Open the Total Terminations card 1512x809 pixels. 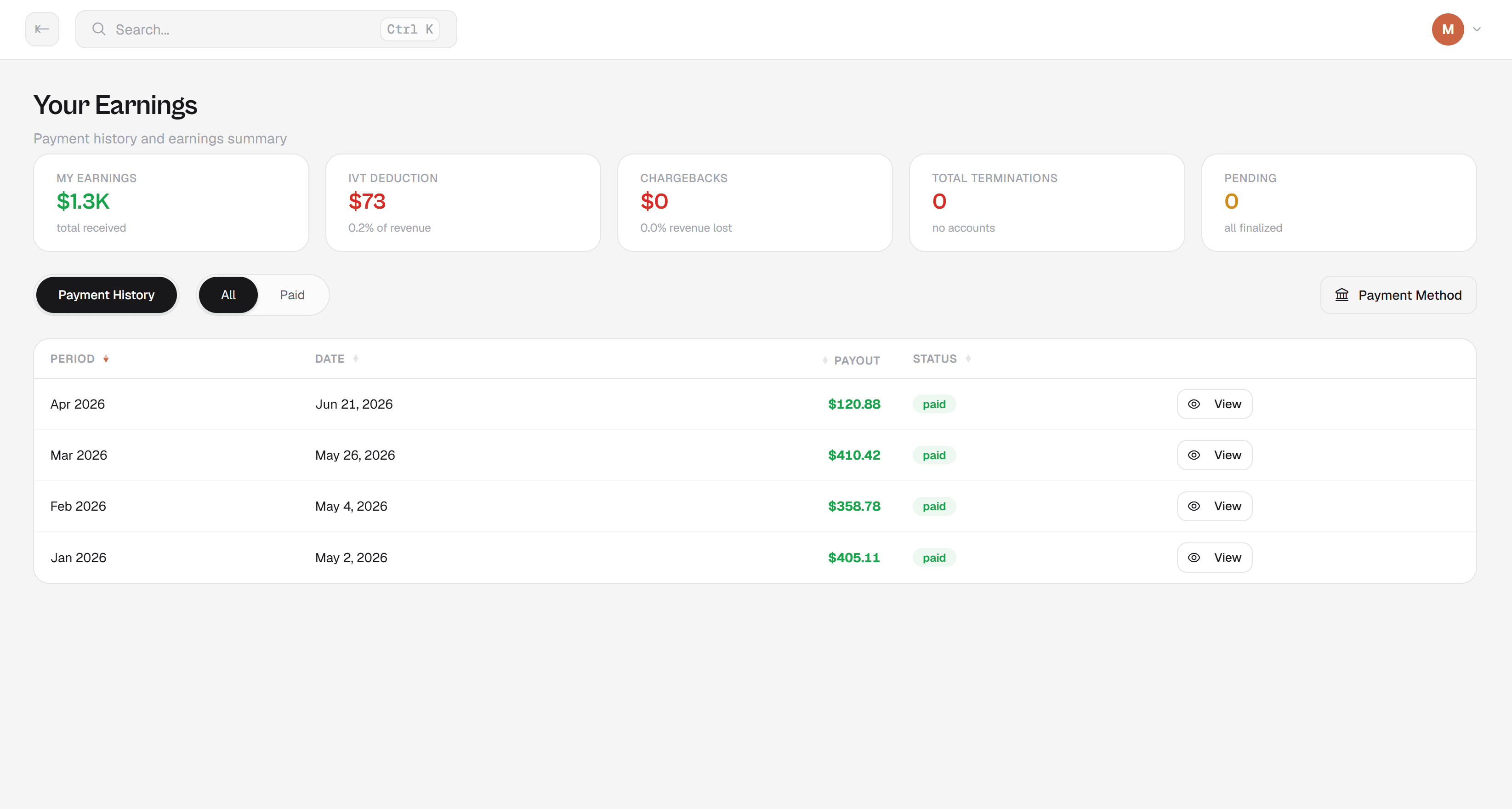pos(1046,203)
